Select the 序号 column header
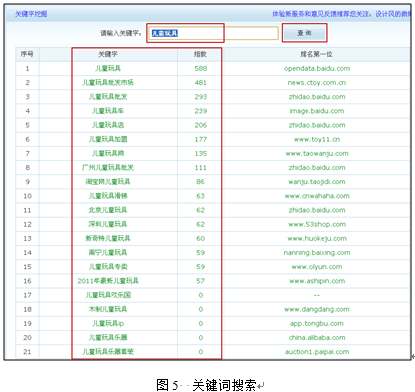This screenshot has height=392, width=415. (27, 54)
